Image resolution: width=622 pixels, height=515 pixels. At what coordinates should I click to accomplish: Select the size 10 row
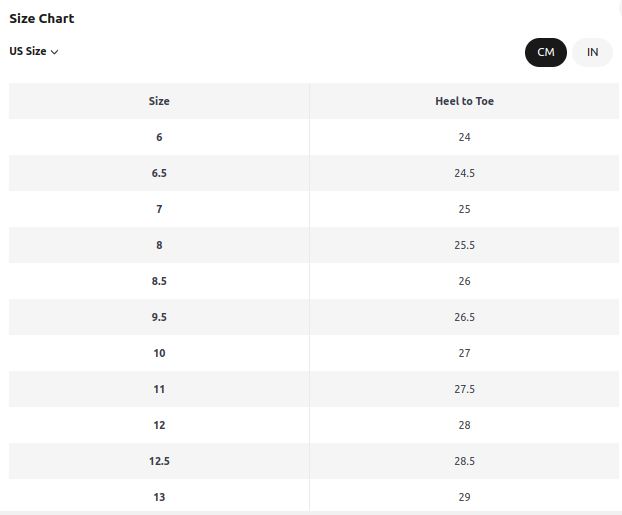pyautogui.click(x=314, y=353)
